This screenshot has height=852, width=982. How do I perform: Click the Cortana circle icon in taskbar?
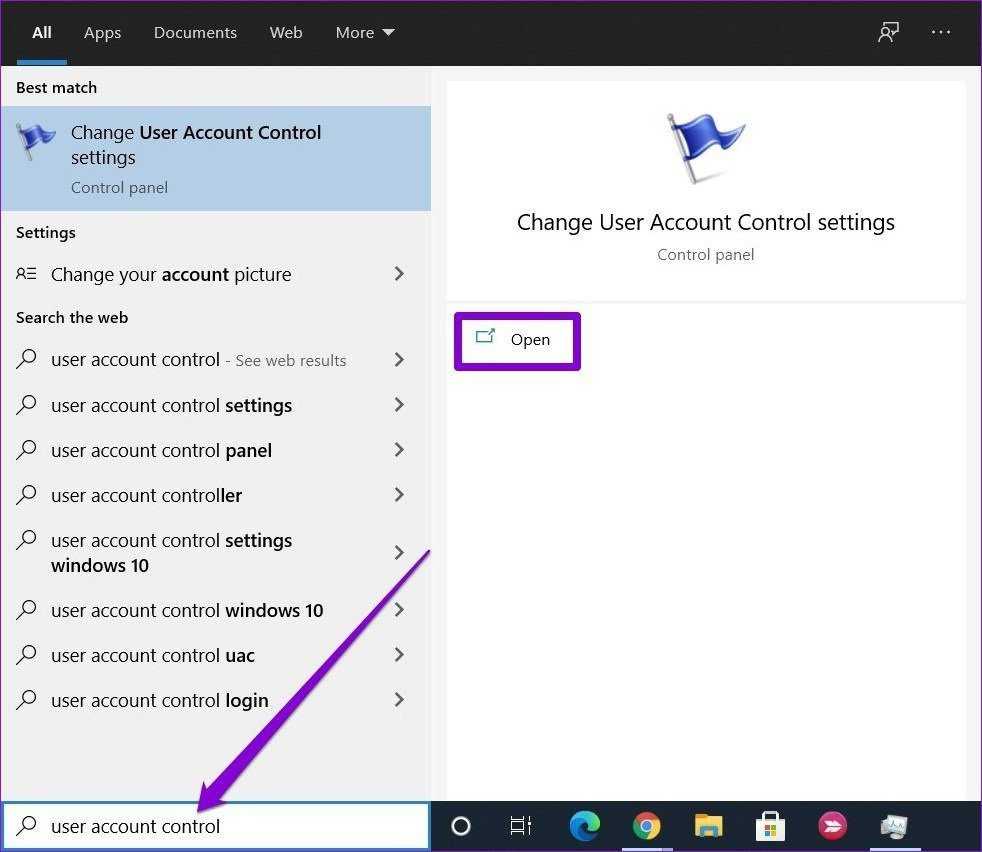click(x=460, y=826)
